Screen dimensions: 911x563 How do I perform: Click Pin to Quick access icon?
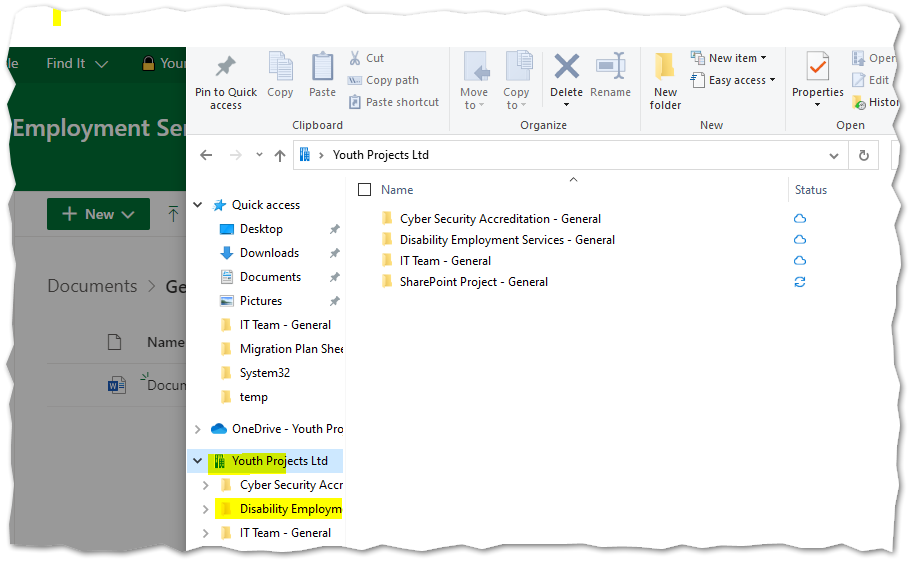[x=225, y=67]
